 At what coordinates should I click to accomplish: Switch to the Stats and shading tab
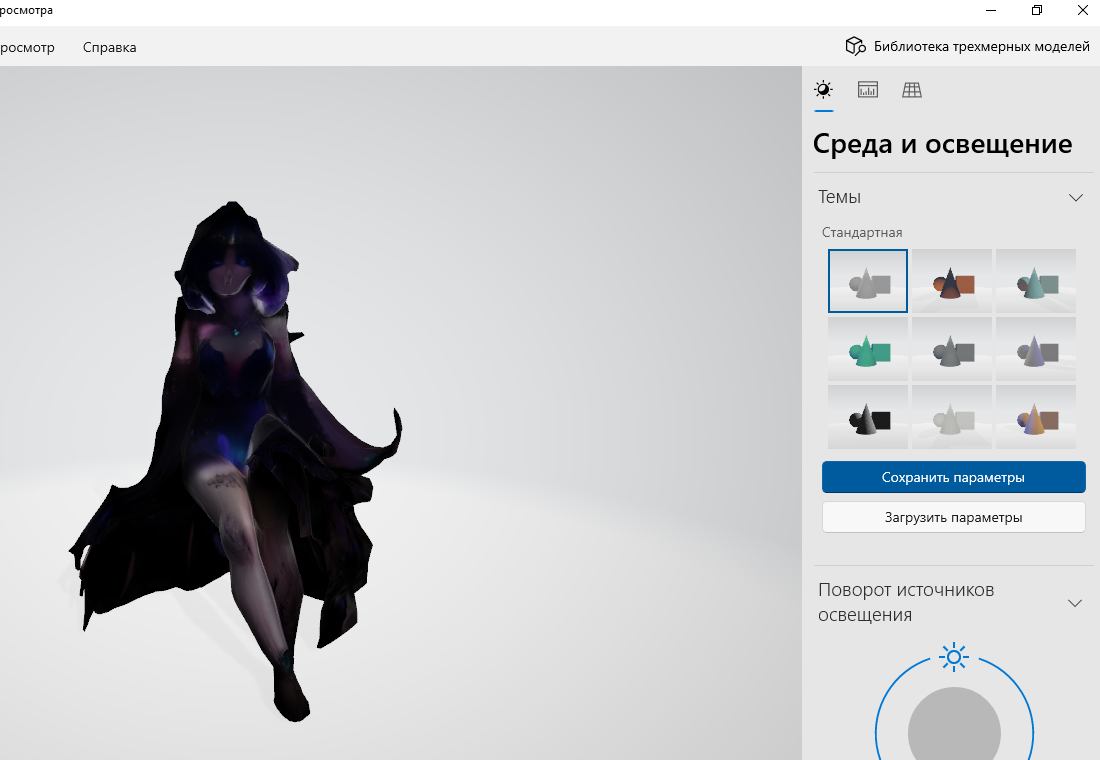(868, 90)
